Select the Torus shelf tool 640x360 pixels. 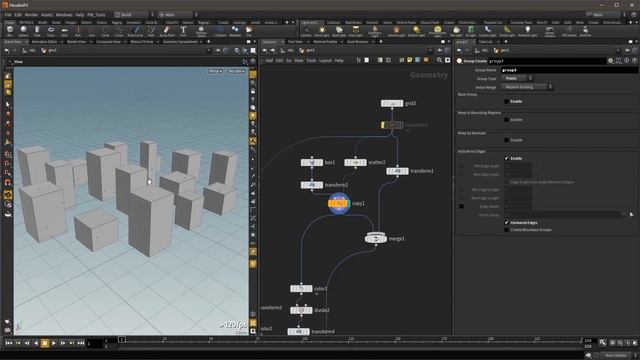(51, 31)
